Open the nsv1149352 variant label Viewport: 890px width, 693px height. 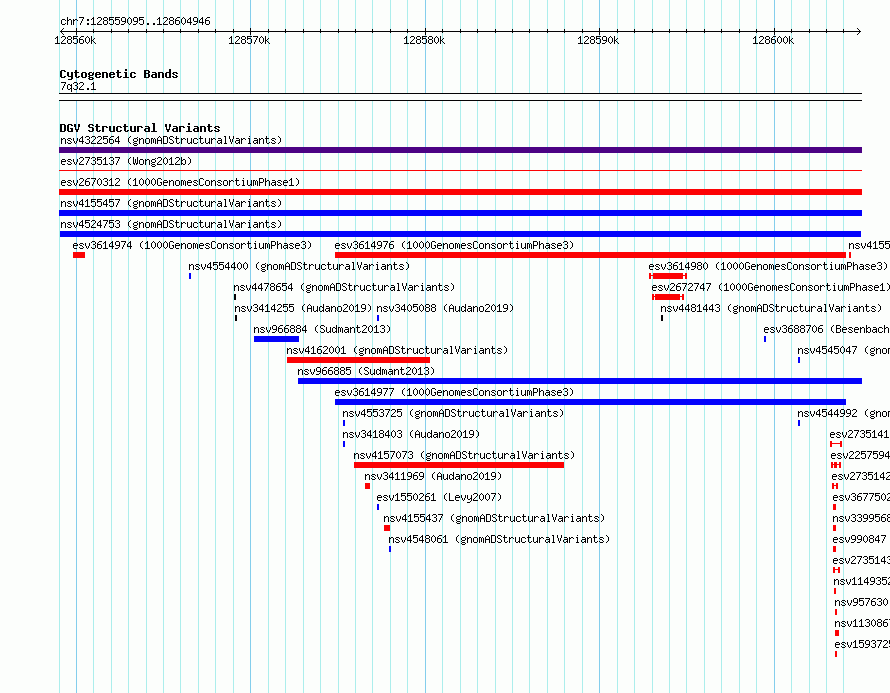click(862, 581)
